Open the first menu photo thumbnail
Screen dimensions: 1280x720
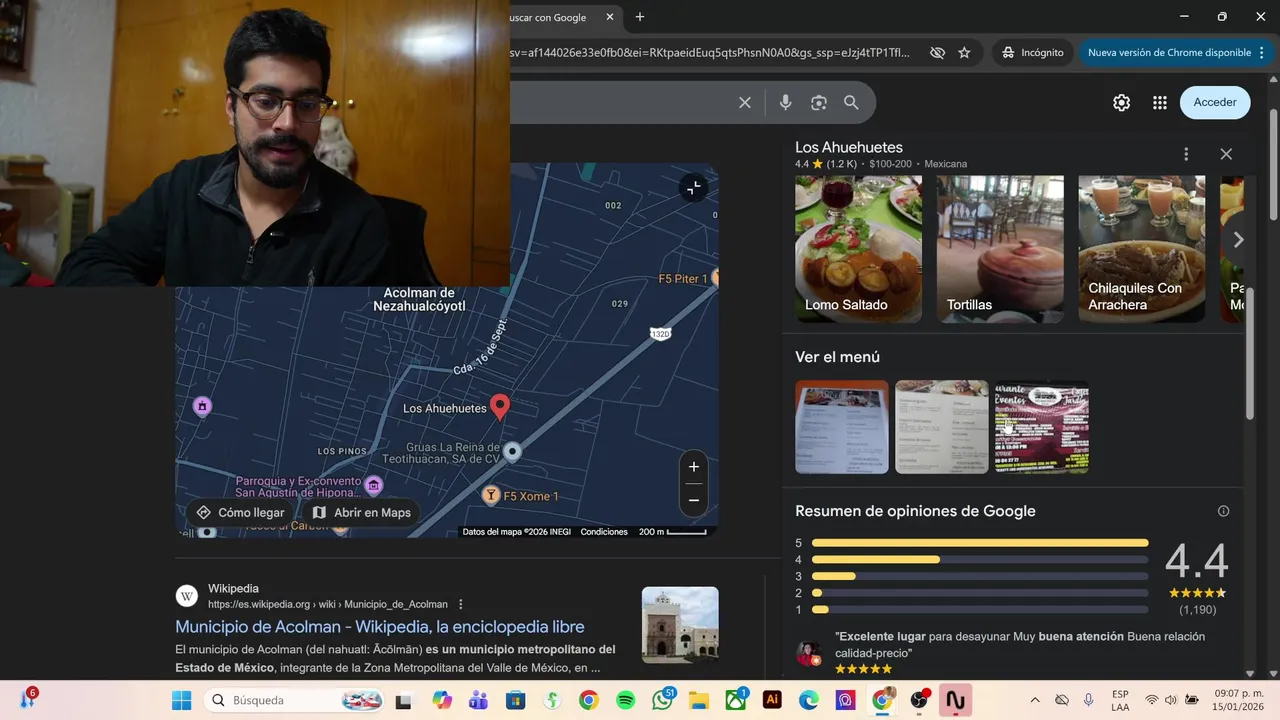(841, 427)
